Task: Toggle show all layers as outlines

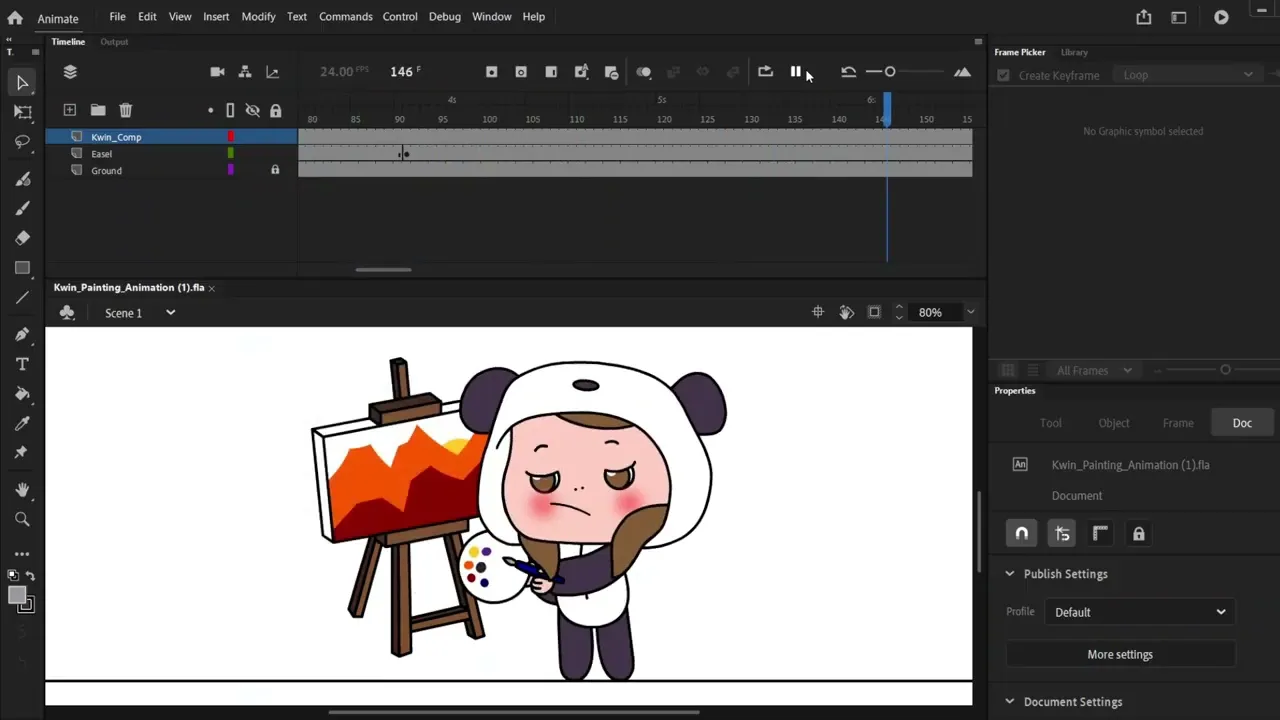Action: [230, 110]
